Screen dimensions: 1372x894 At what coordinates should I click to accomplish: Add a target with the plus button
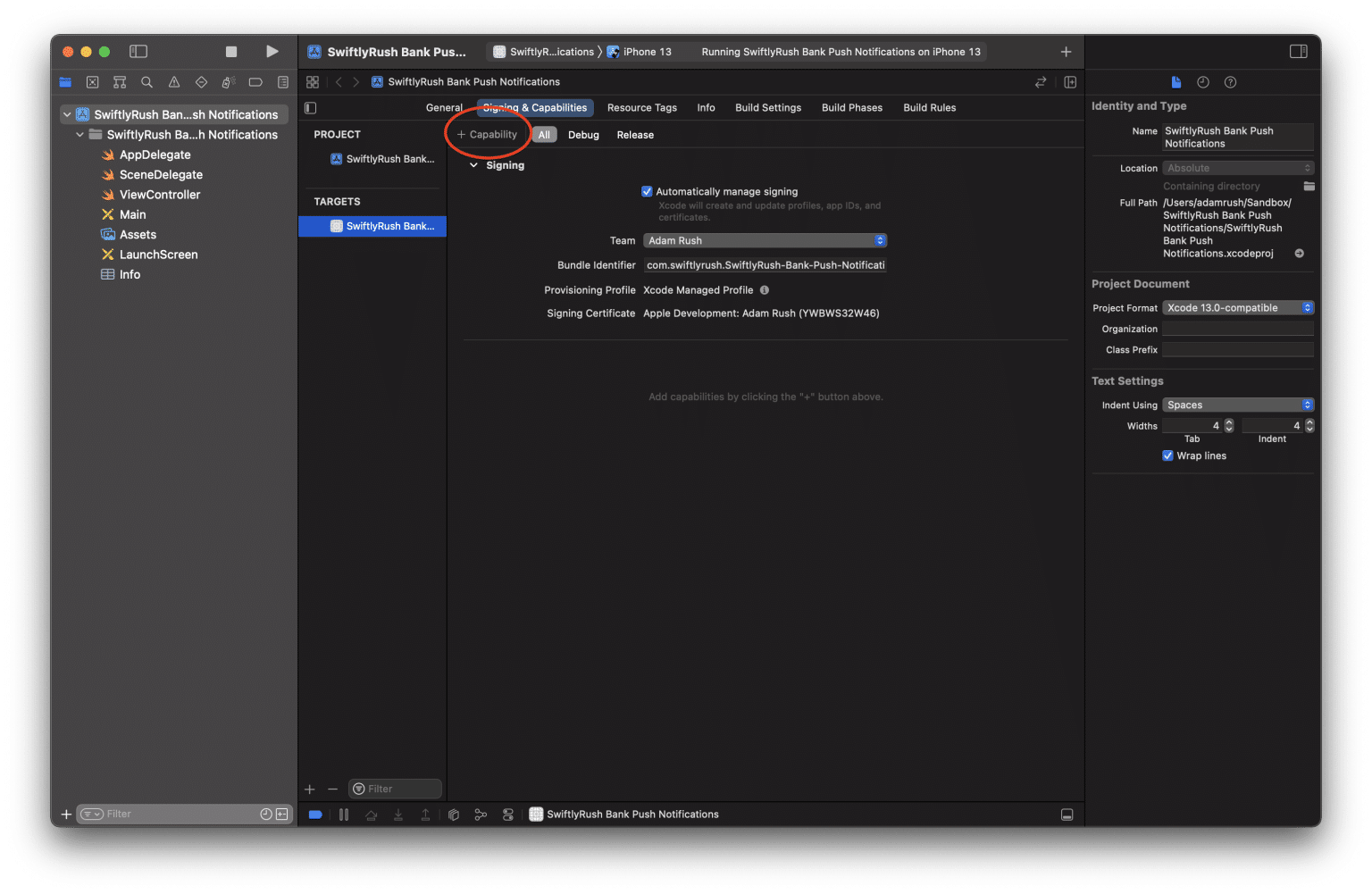tap(310, 790)
